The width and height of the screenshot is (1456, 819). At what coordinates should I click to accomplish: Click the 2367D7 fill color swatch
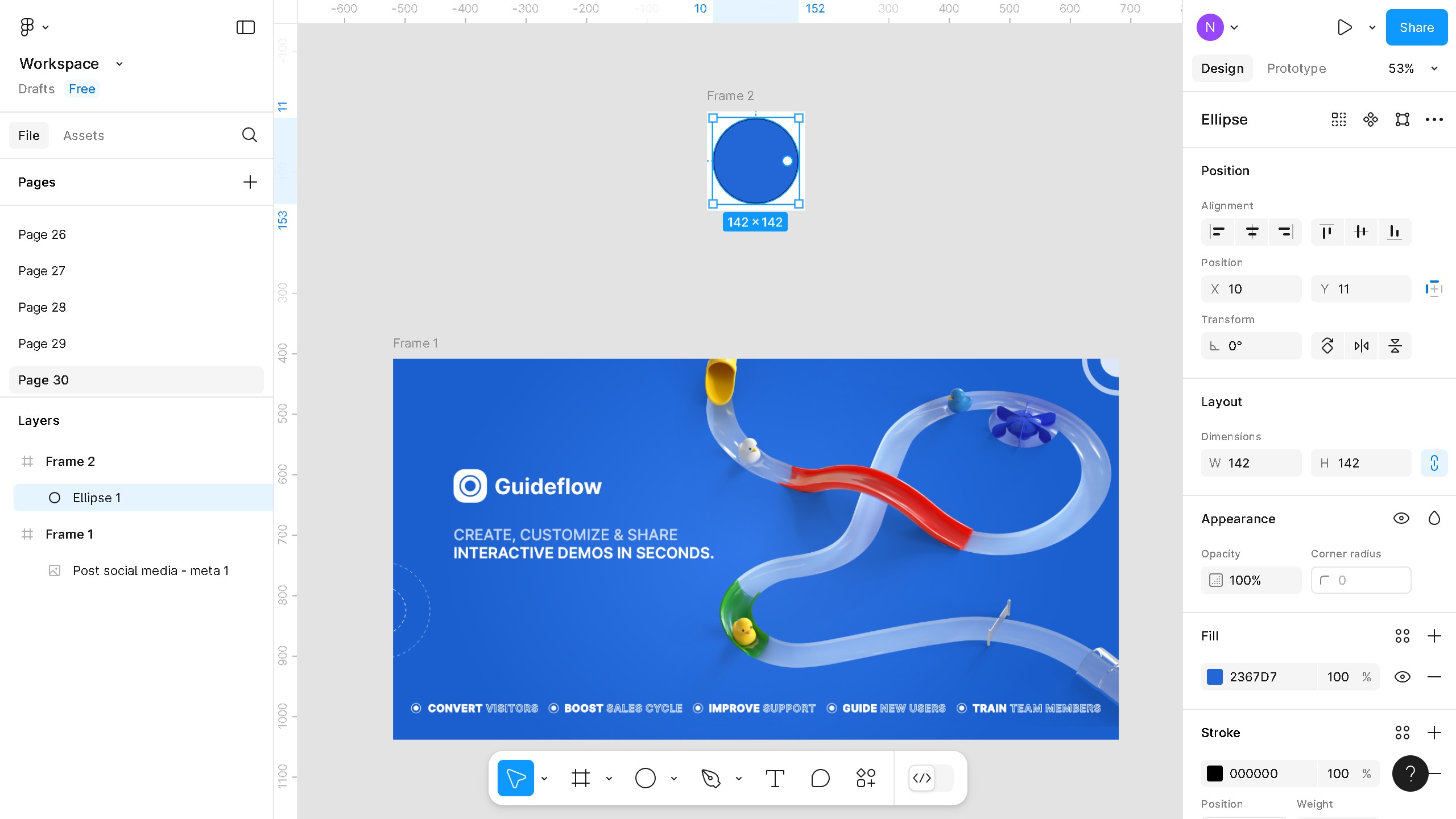1215,677
